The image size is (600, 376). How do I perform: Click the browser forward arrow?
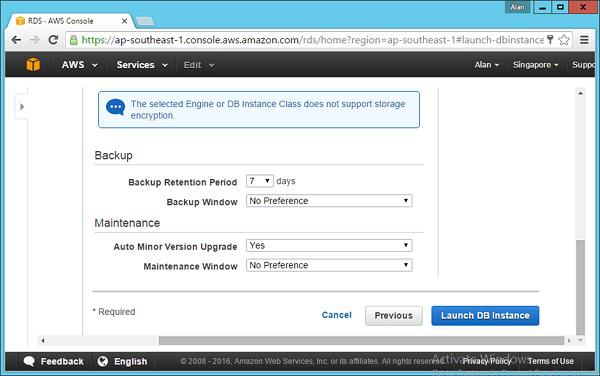tap(34, 40)
